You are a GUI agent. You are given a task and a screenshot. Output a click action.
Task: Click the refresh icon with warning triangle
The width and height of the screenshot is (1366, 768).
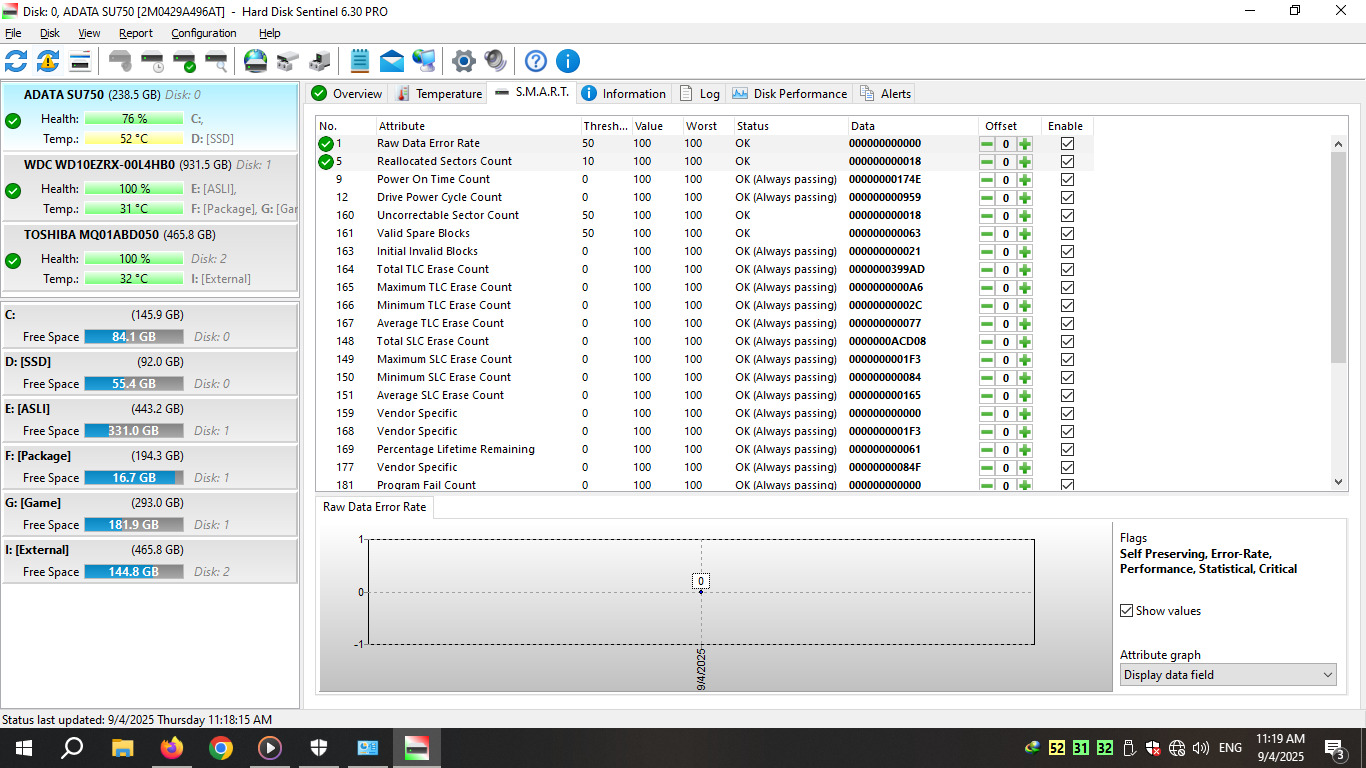click(x=48, y=61)
